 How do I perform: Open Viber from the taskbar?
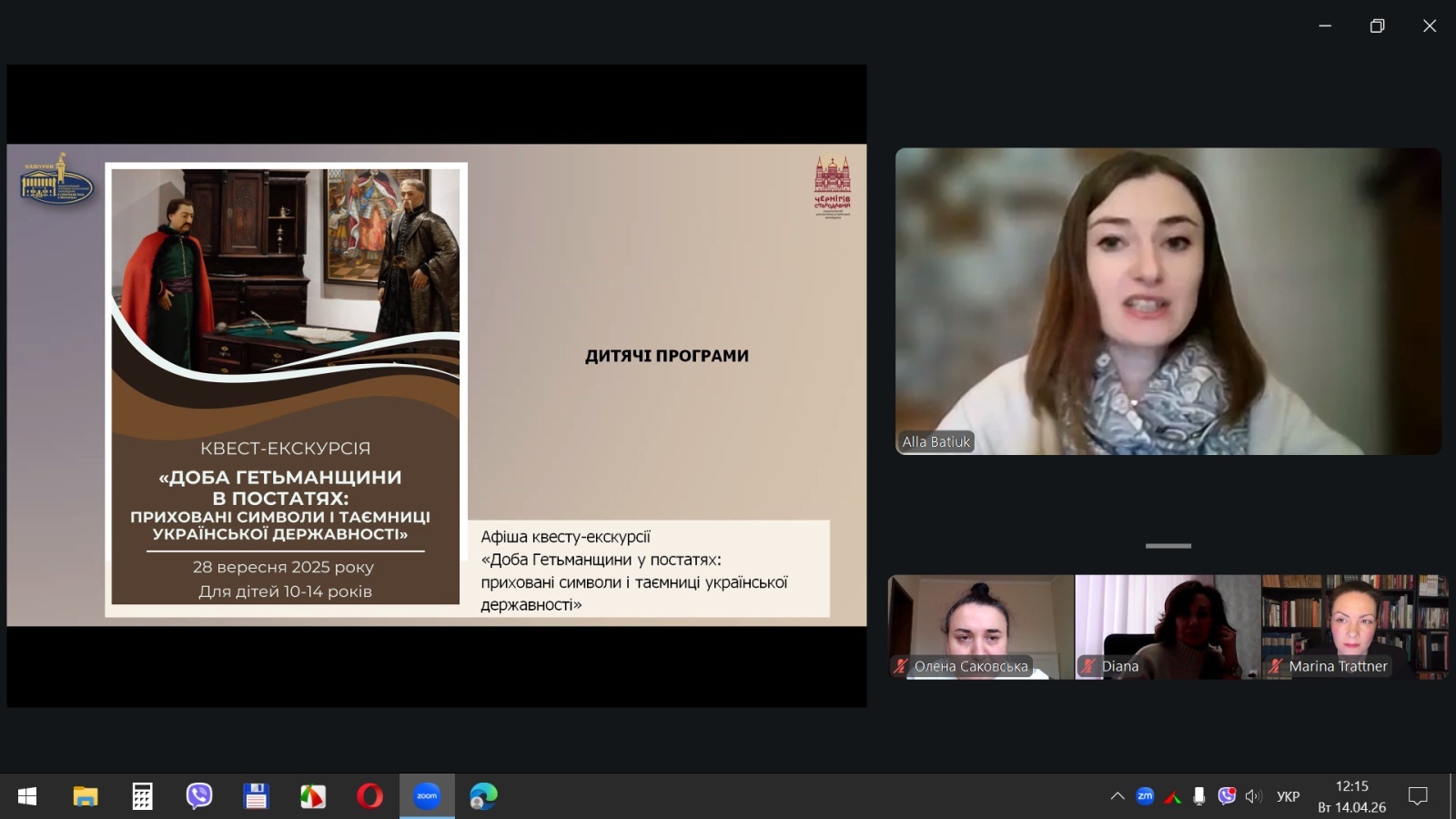[198, 796]
